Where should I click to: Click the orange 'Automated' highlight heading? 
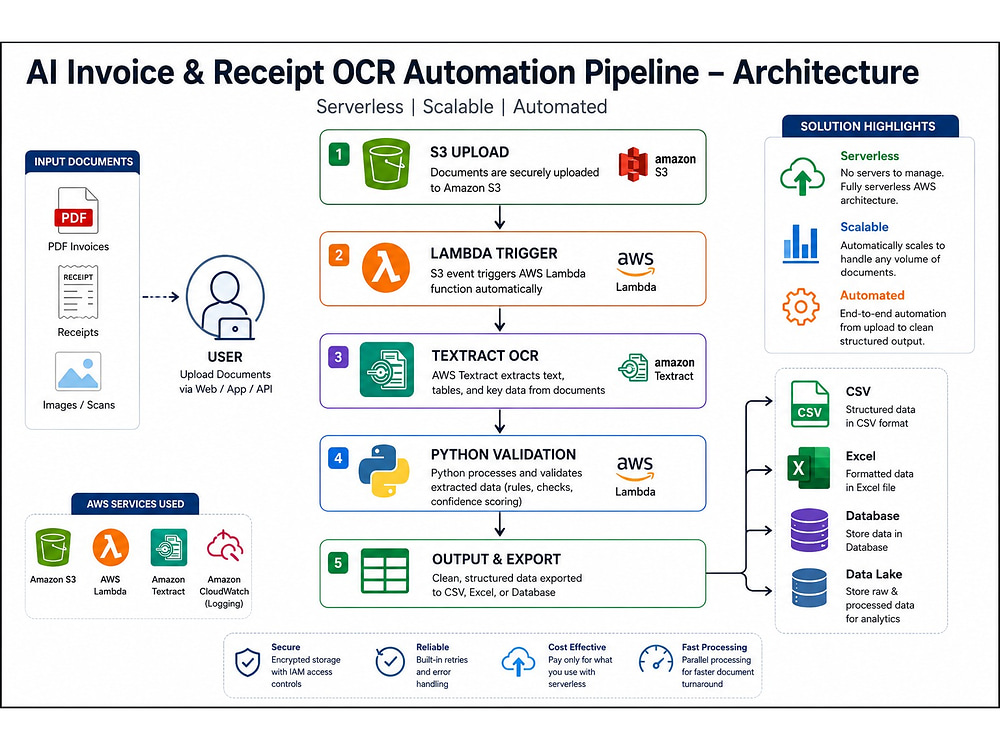pyautogui.click(x=872, y=295)
